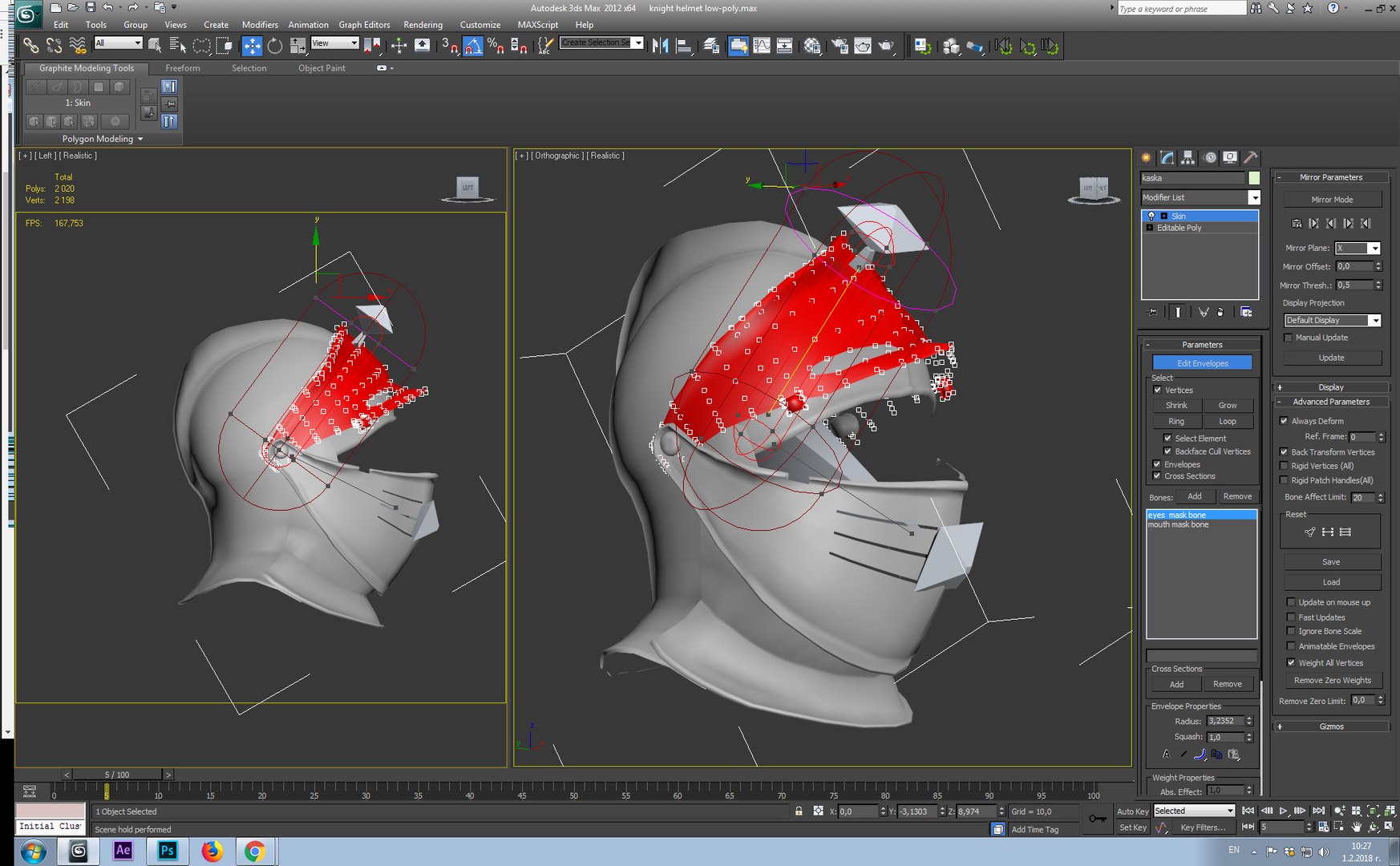Click the Play Animation button
Screen dimensions: 1400x866
point(1284,811)
